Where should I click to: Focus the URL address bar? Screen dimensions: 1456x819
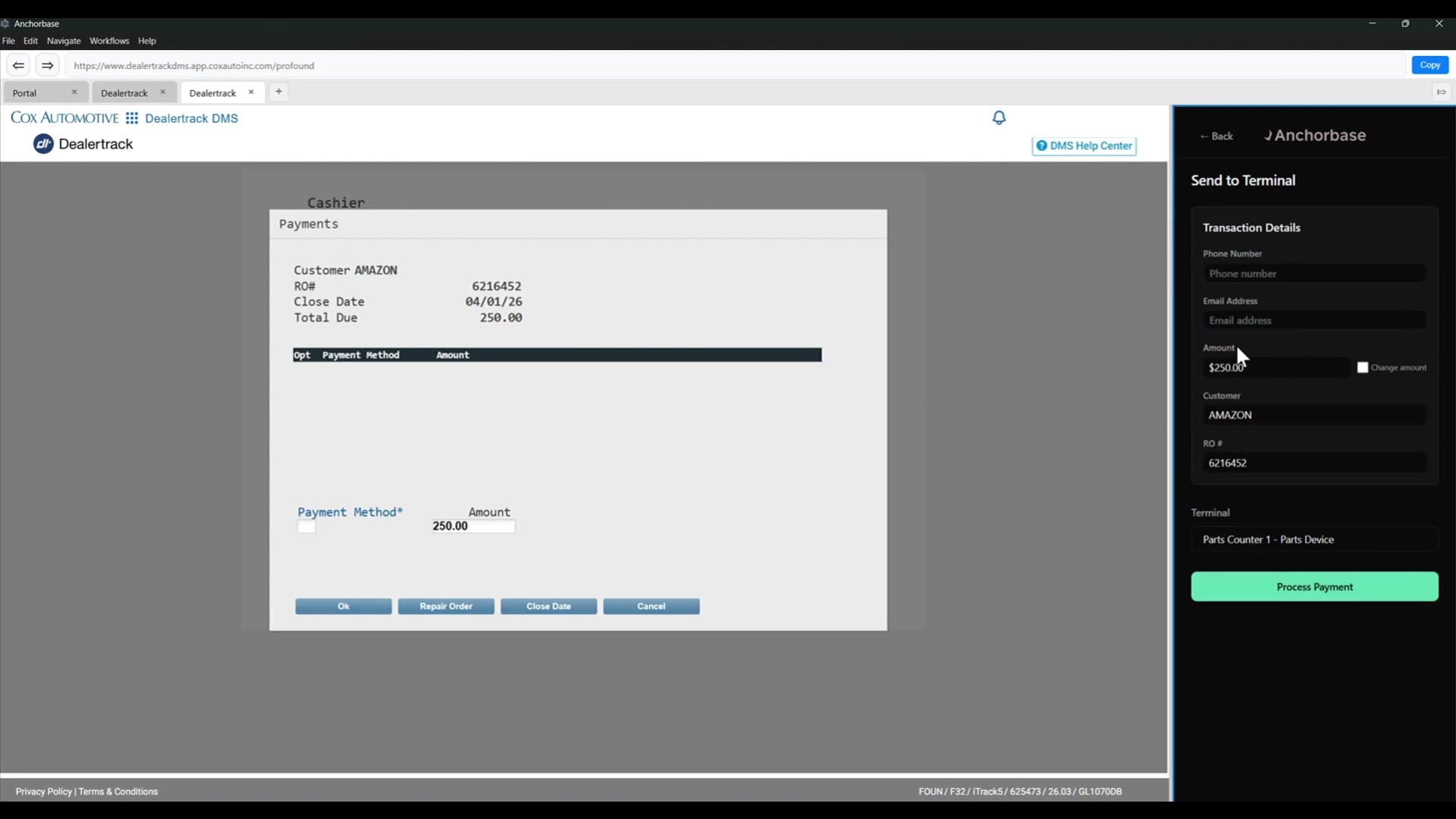click(x=736, y=66)
